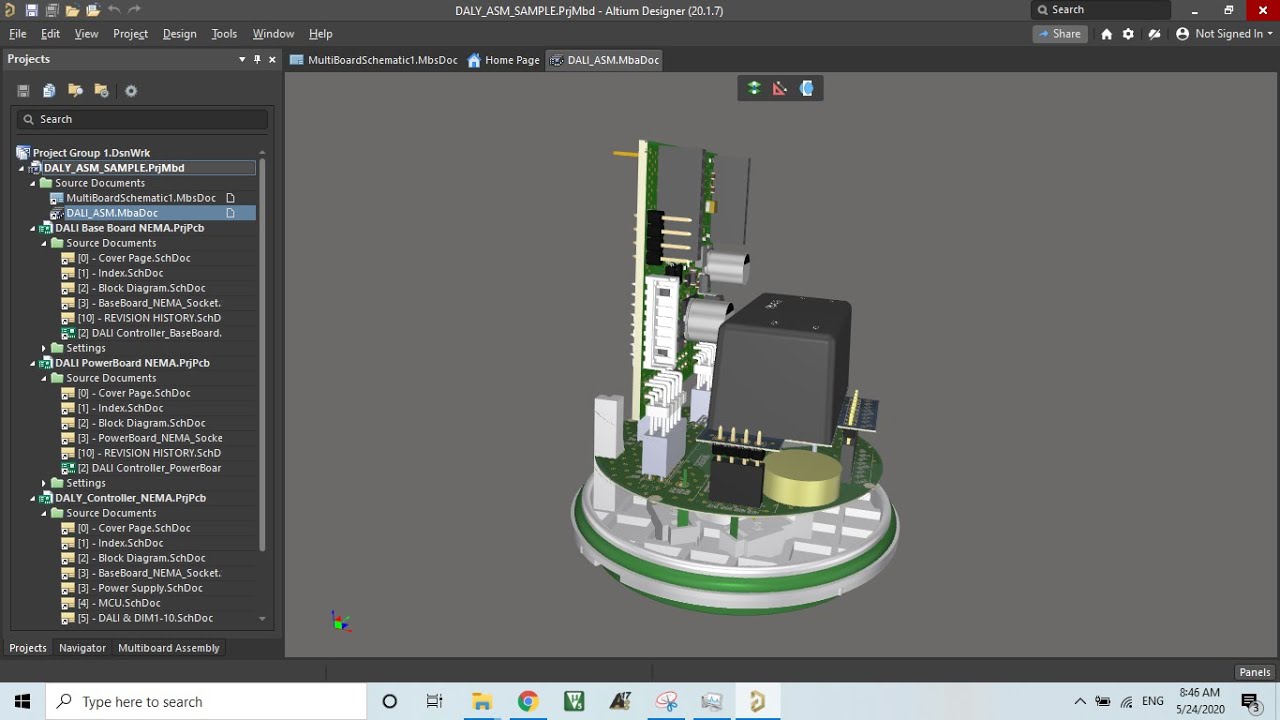
Task: Click the Projects tree scroll down arrow
Action: [263, 619]
